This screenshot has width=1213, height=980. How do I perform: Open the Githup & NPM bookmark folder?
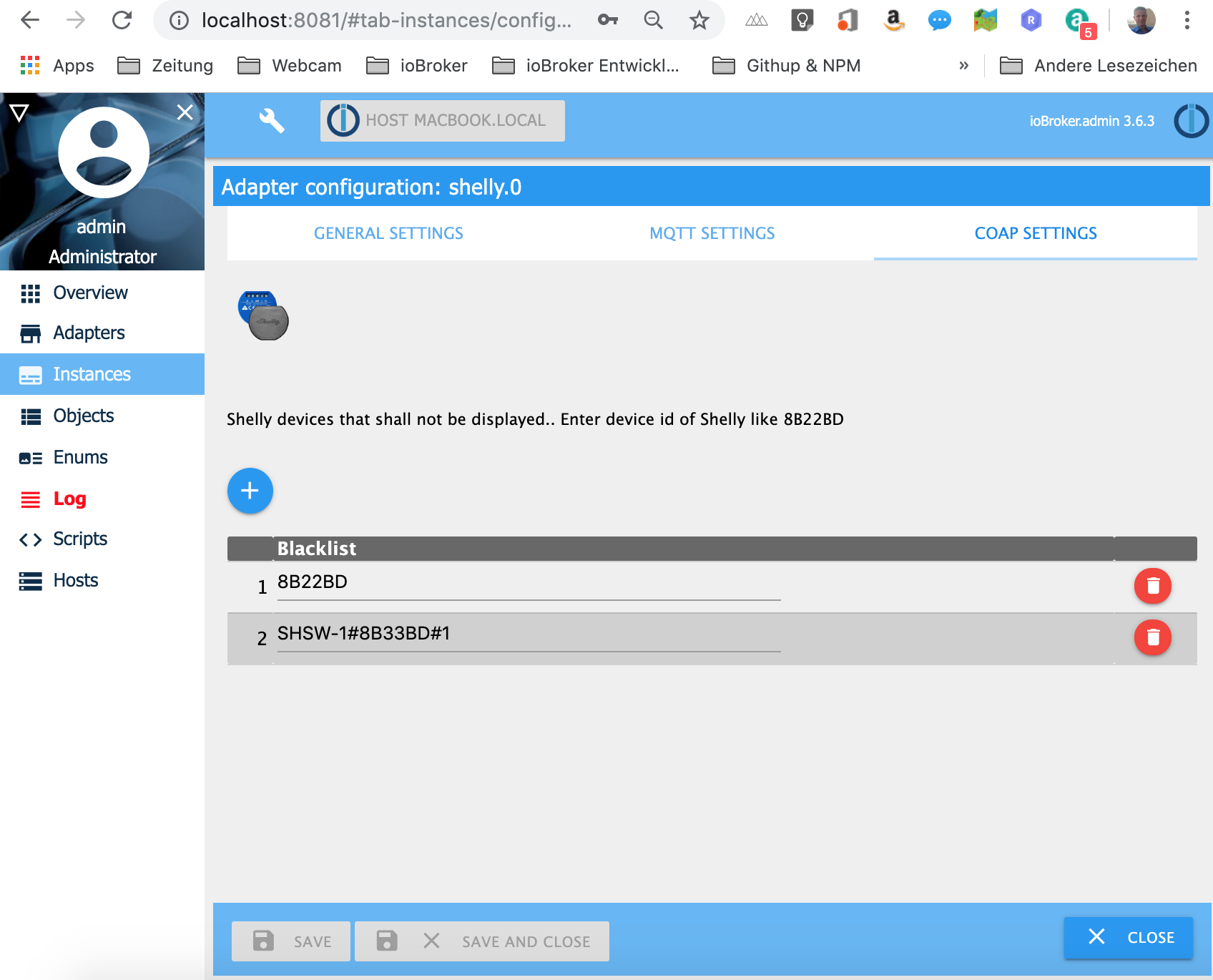point(786,66)
